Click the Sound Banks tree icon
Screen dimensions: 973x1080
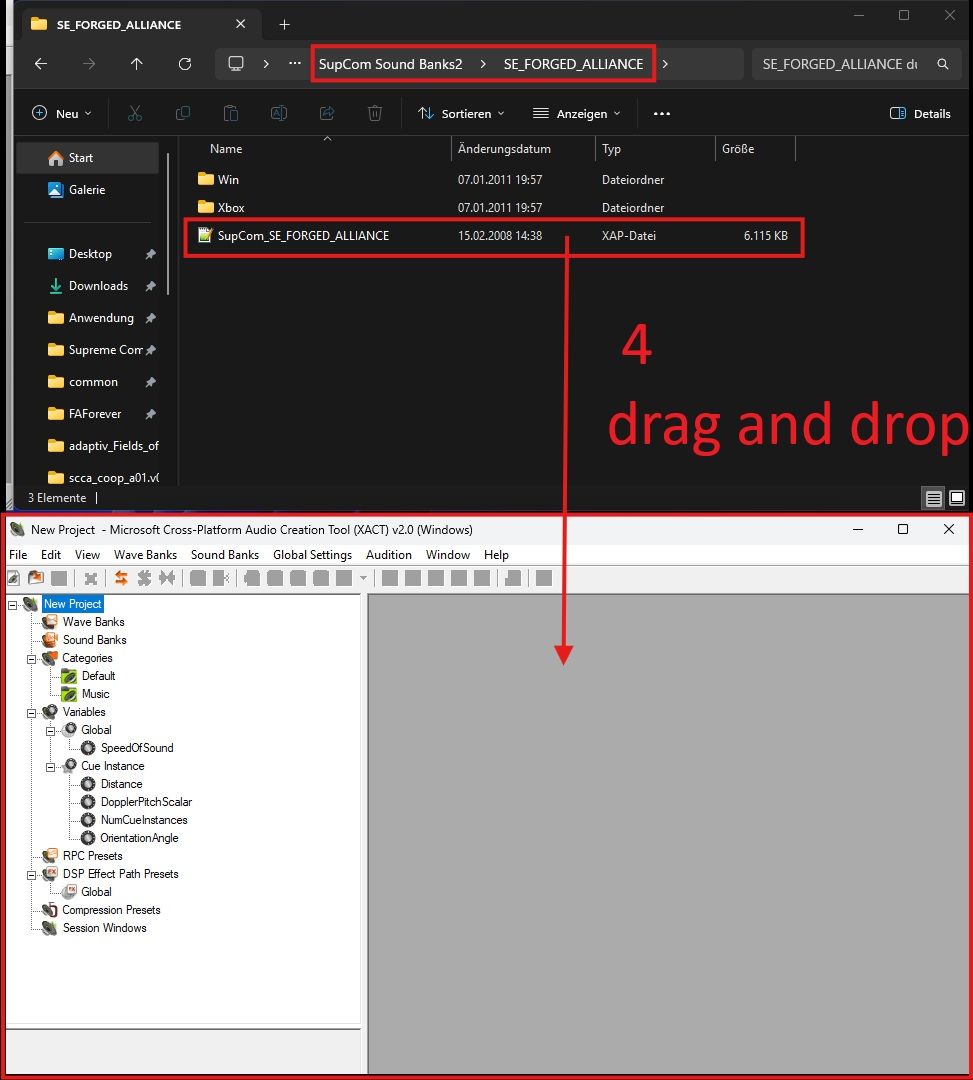(x=50, y=640)
